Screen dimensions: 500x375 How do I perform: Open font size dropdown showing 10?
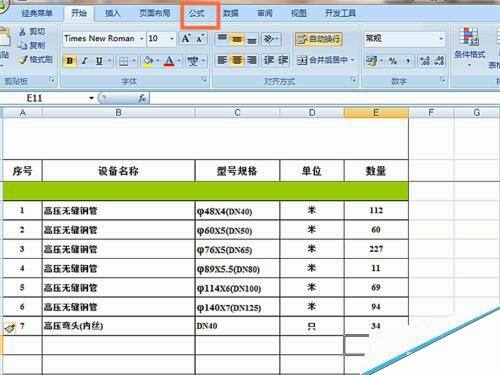point(172,39)
